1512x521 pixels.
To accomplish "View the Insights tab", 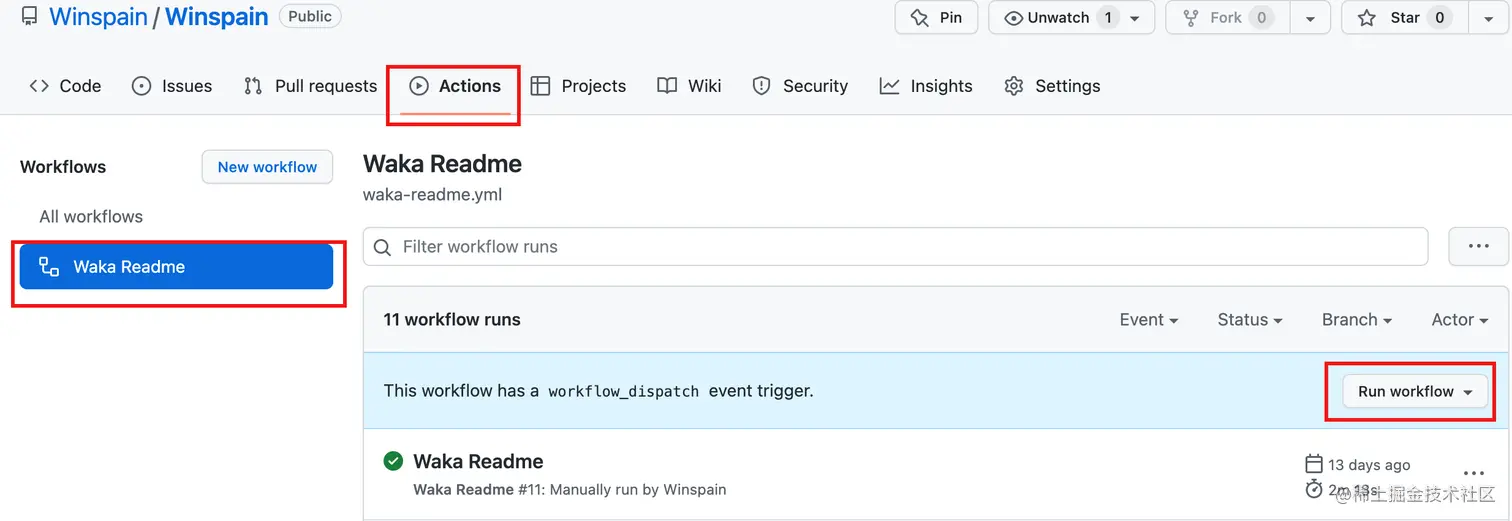I will point(926,86).
